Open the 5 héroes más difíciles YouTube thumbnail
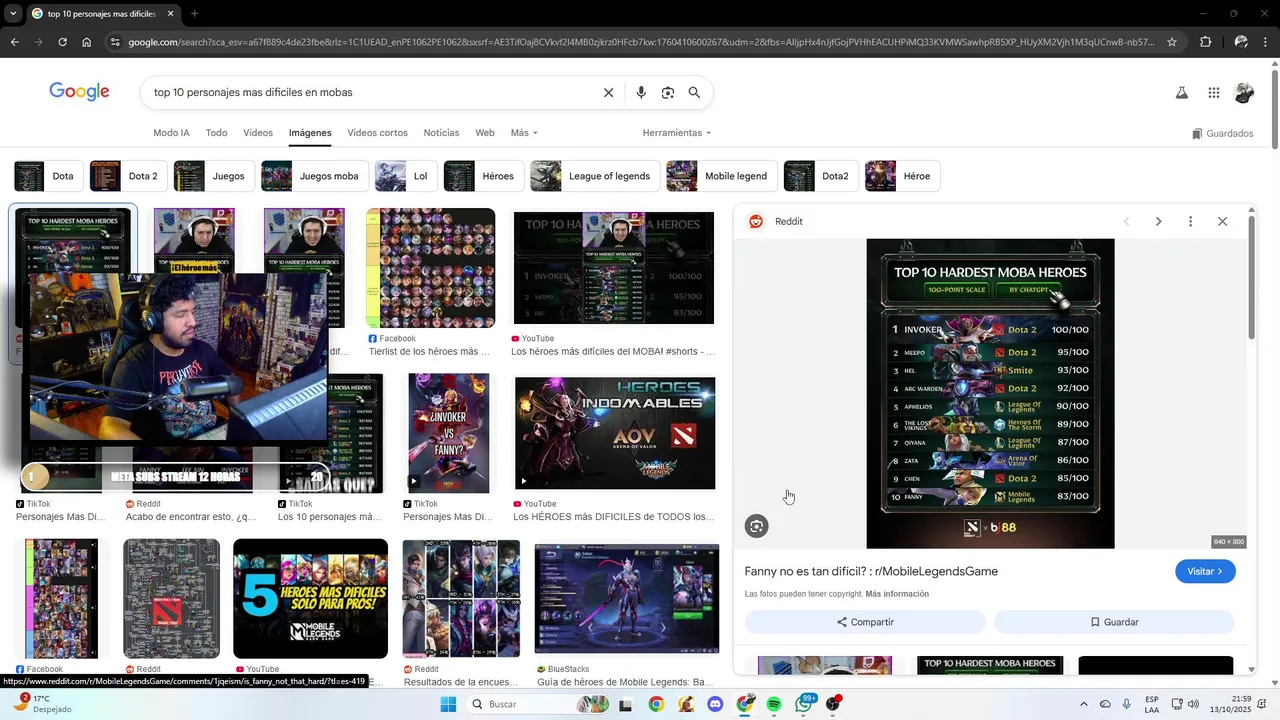 310,598
